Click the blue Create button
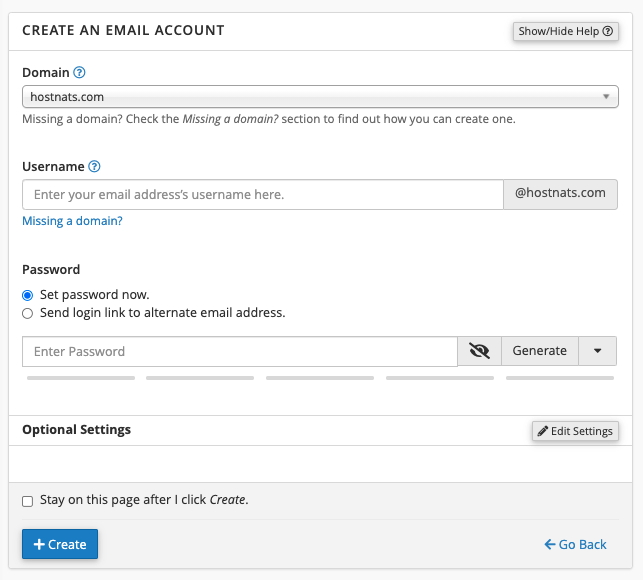Image resolution: width=643 pixels, height=580 pixels. pos(60,544)
